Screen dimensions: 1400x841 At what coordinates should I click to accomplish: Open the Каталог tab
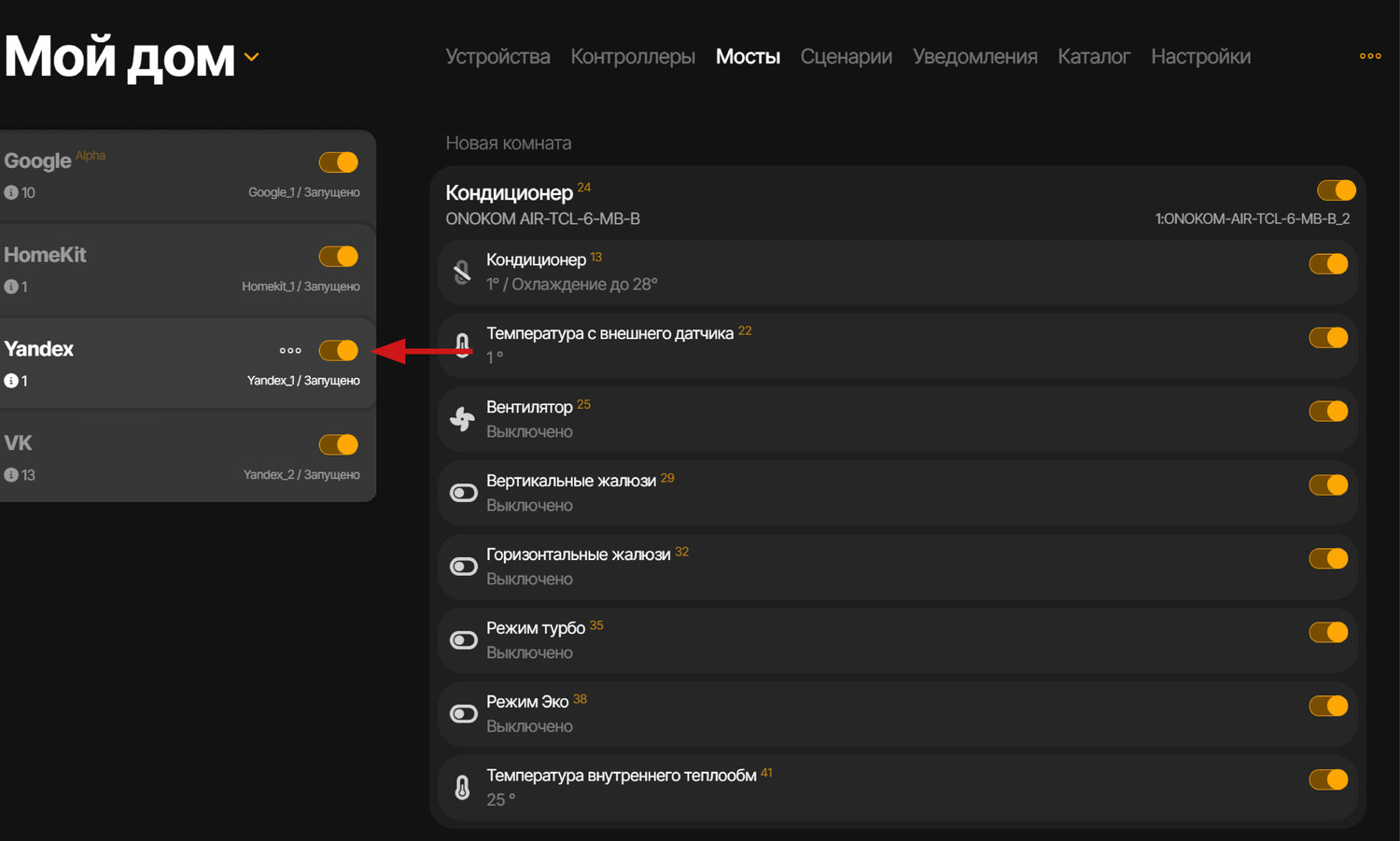coord(1094,57)
